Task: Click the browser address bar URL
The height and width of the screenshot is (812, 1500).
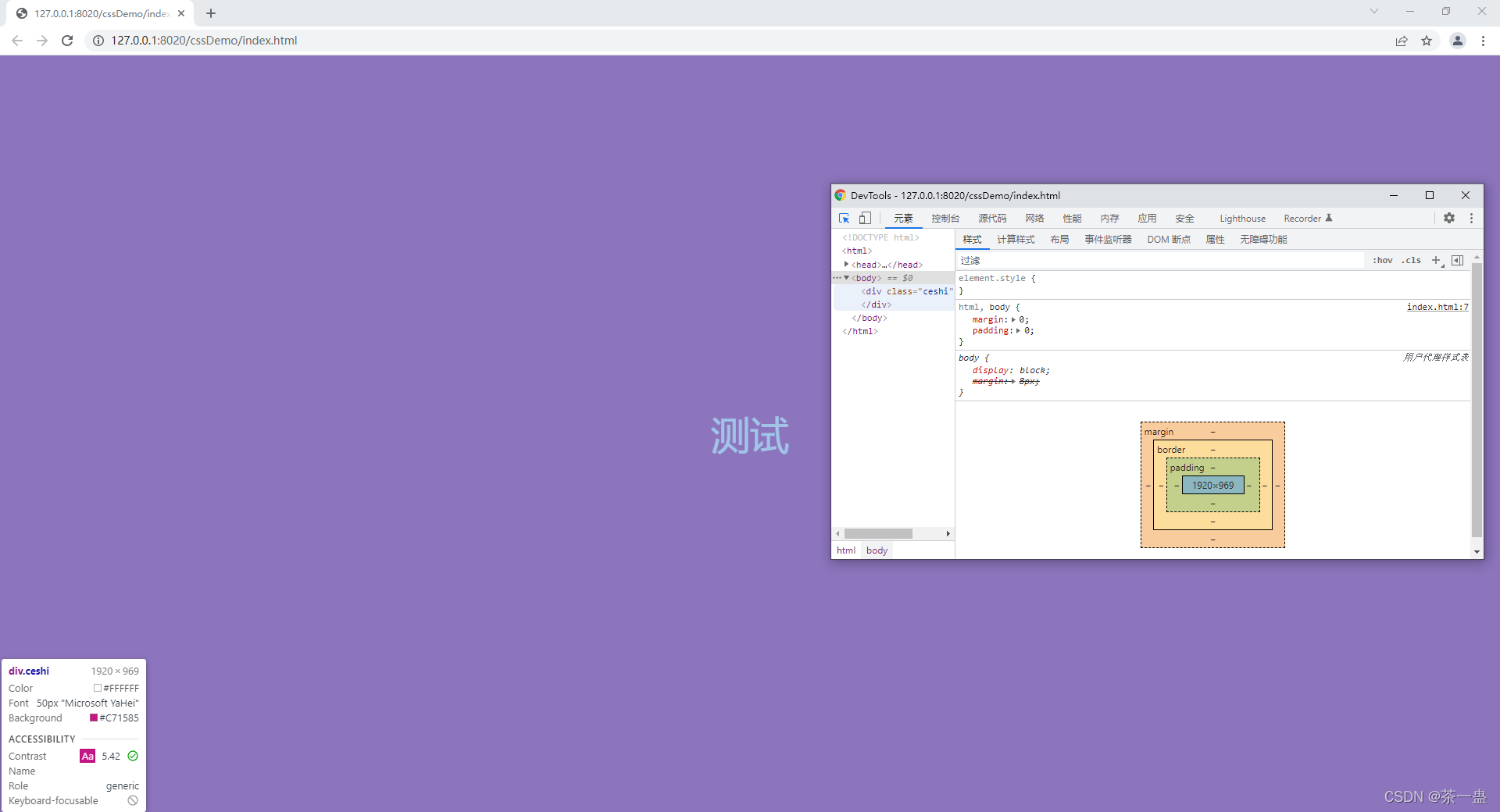Action: click(204, 41)
